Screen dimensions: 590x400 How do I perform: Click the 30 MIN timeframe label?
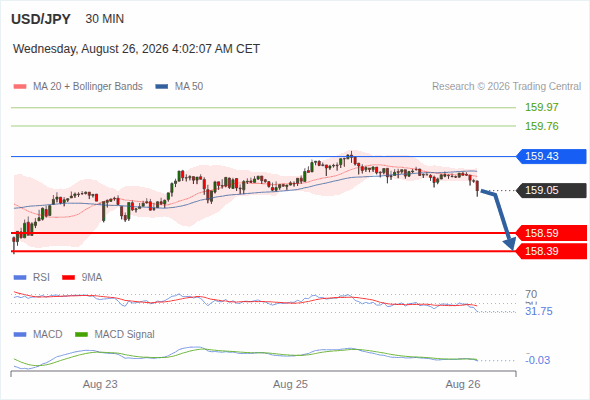coord(105,19)
